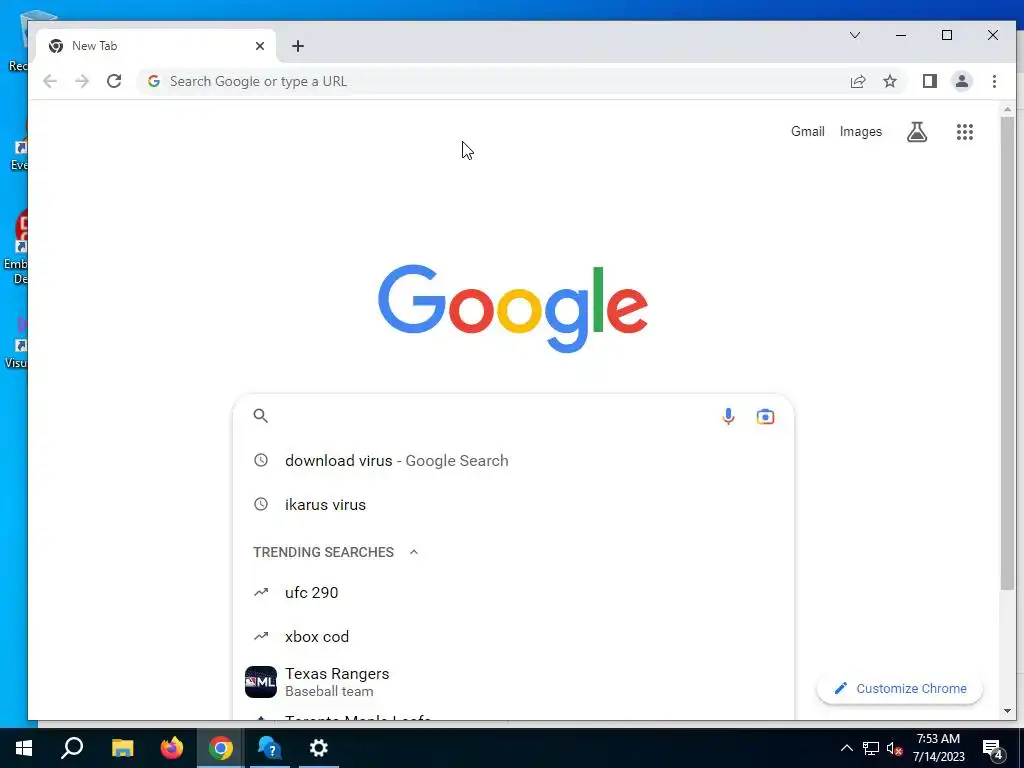Open Windows taskbar search

tap(72, 748)
